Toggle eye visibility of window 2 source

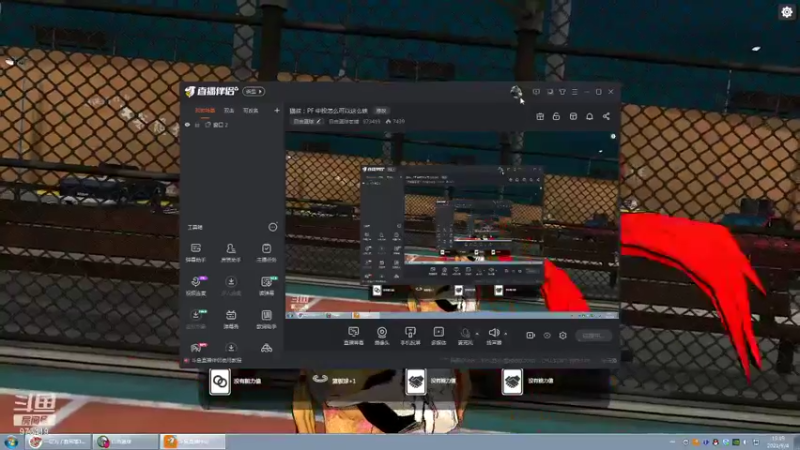click(187, 125)
